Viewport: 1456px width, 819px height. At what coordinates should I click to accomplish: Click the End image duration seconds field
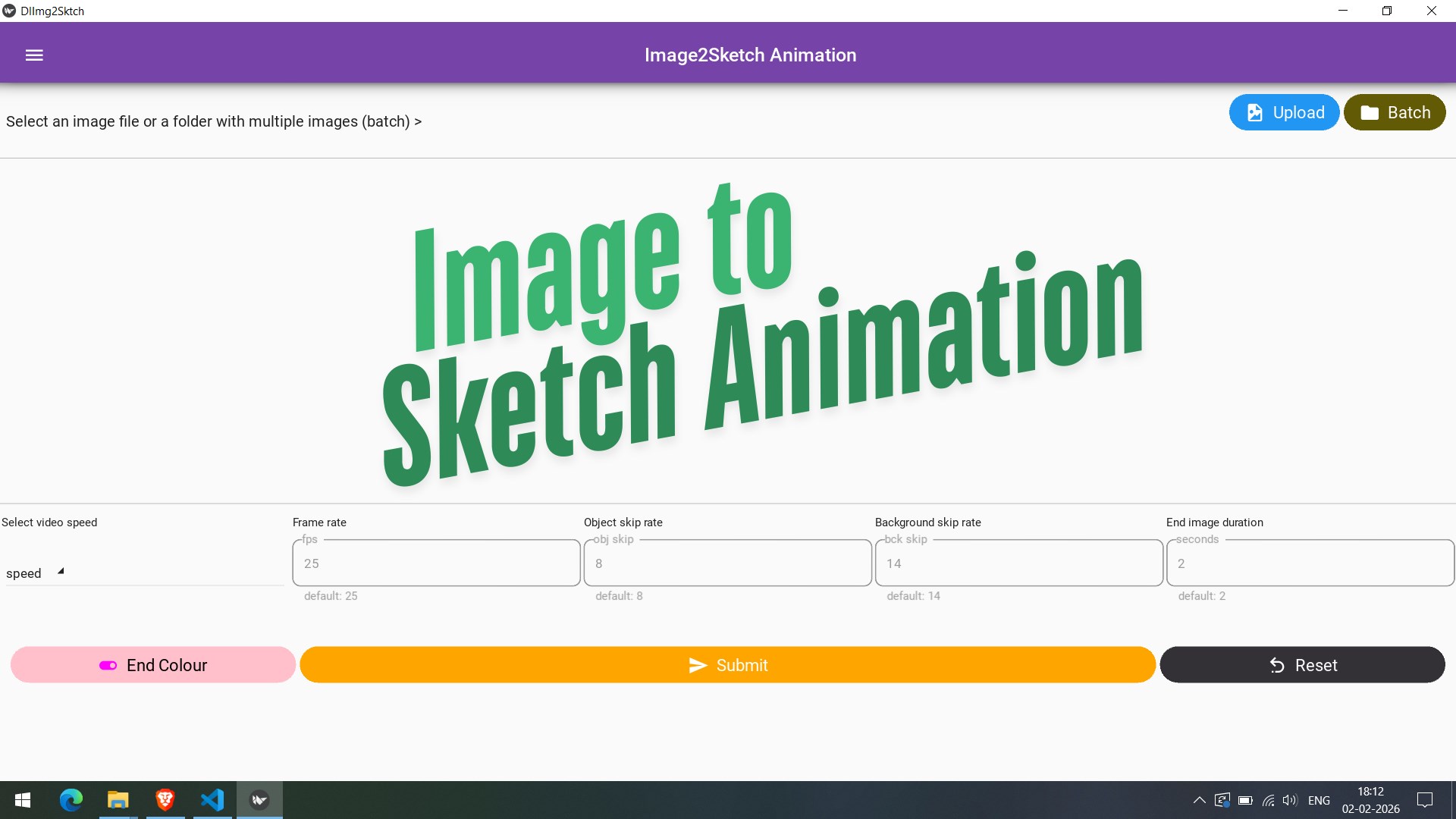tap(1310, 563)
